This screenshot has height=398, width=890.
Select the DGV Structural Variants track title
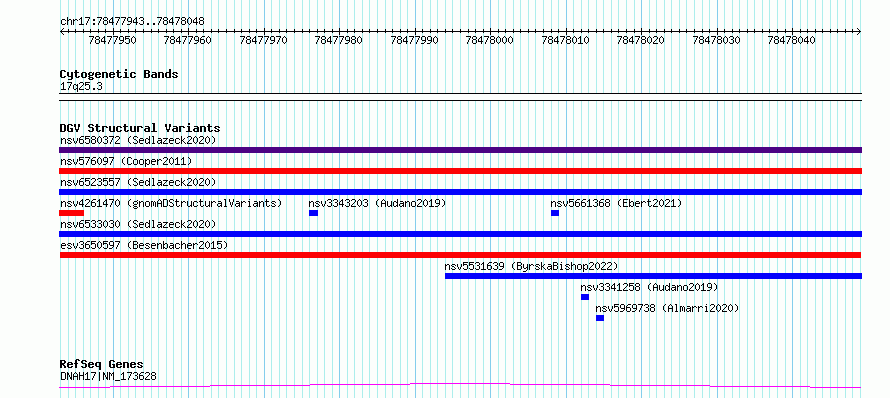coord(140,128)
